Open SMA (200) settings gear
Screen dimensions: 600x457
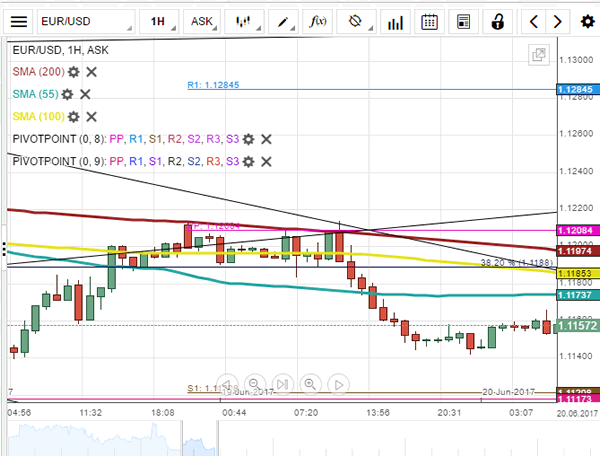click(73, 72)
